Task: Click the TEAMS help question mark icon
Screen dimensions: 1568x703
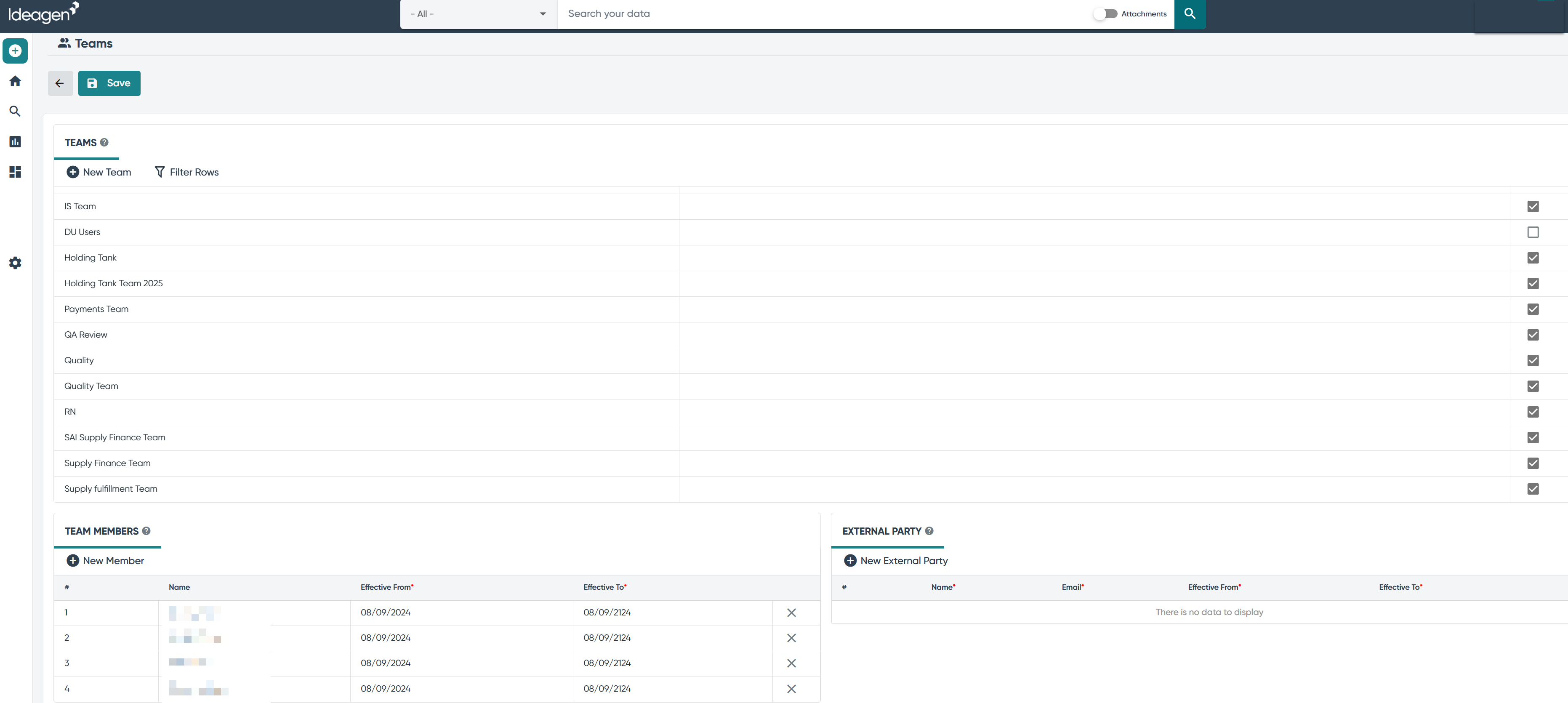Action: [104, 142]
